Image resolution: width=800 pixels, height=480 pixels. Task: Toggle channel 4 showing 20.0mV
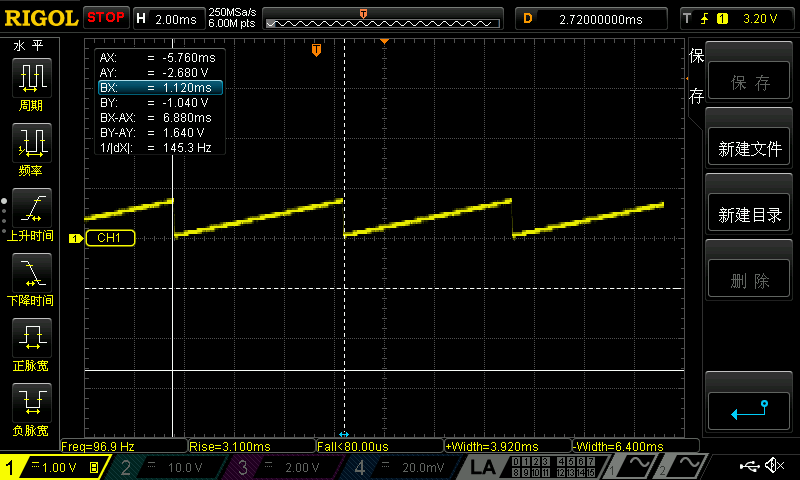coord(403,467)
